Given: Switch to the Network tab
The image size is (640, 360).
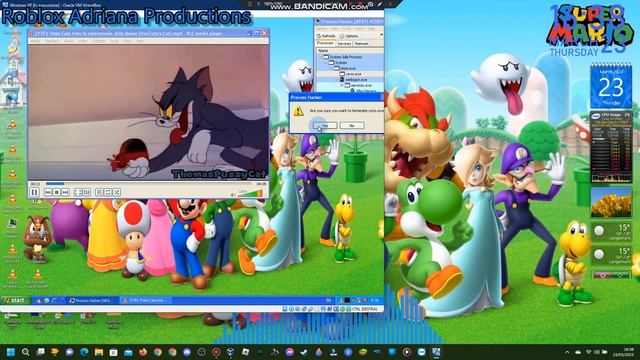Looking at the screenshot, I should [x=361, y=43].
